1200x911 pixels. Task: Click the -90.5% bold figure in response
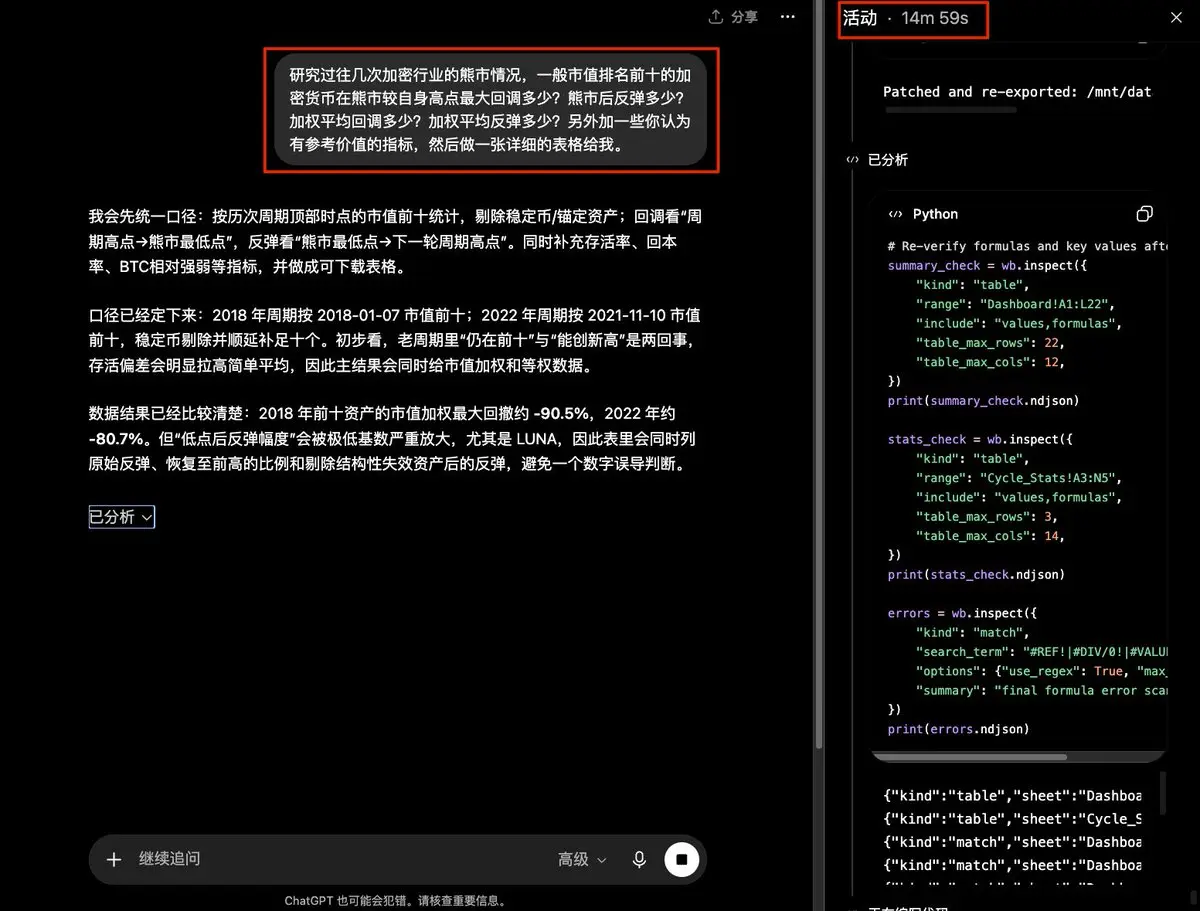coord(560,413)
